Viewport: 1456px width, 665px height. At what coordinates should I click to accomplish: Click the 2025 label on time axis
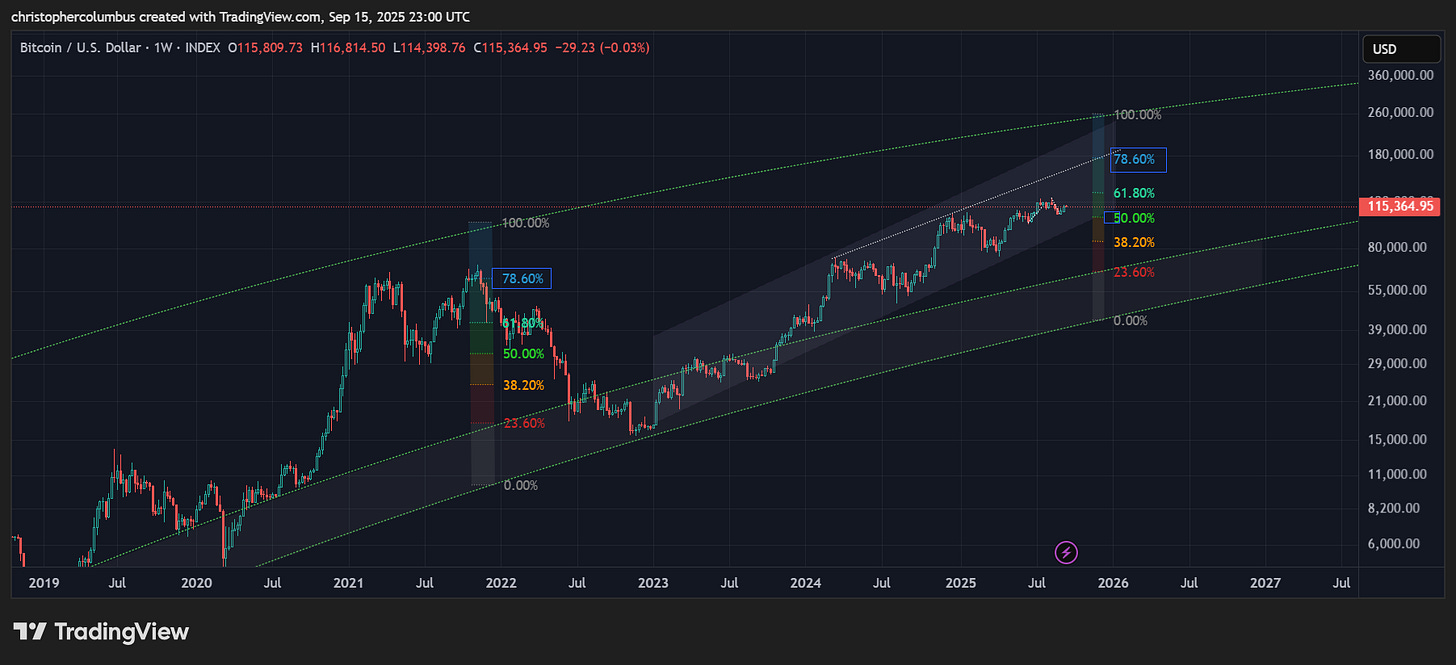[960, 582]
